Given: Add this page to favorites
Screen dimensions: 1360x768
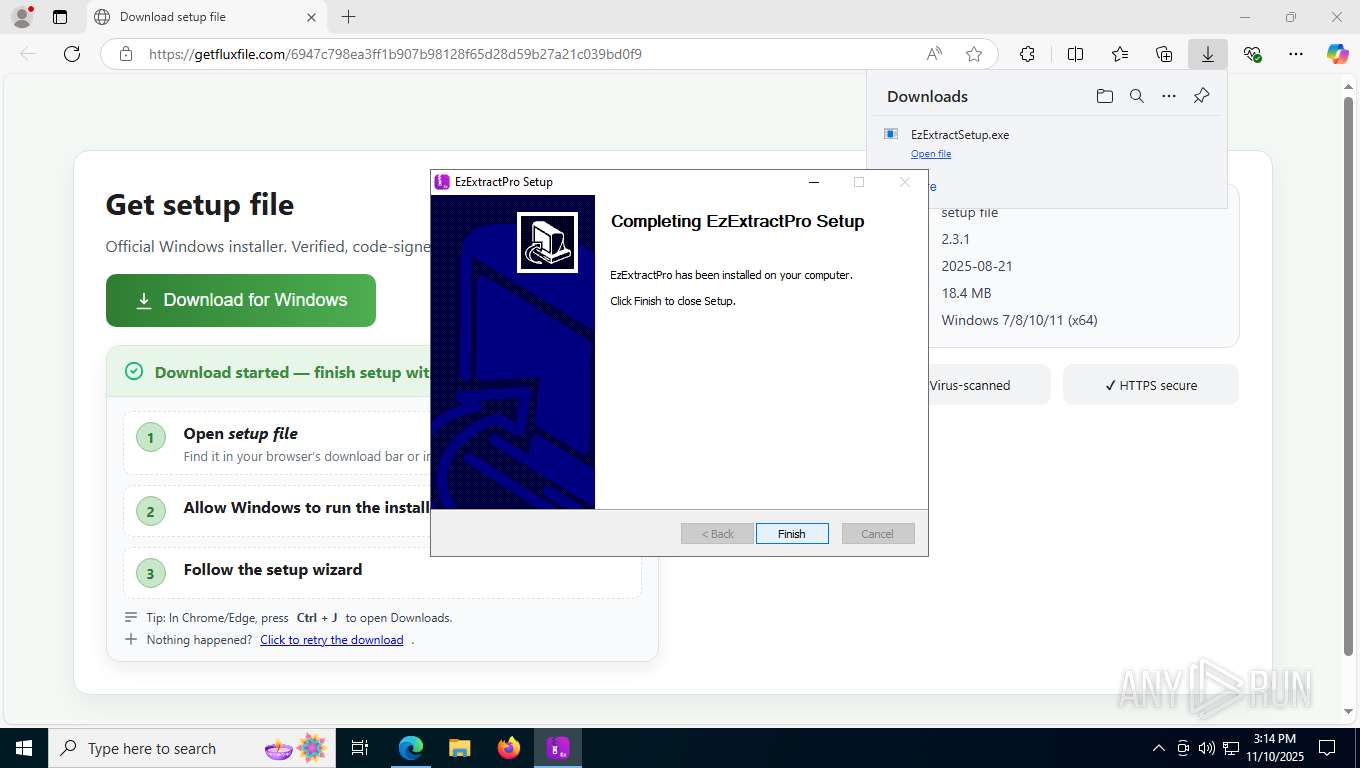Looking at the screenshot, I should [974, 54].
